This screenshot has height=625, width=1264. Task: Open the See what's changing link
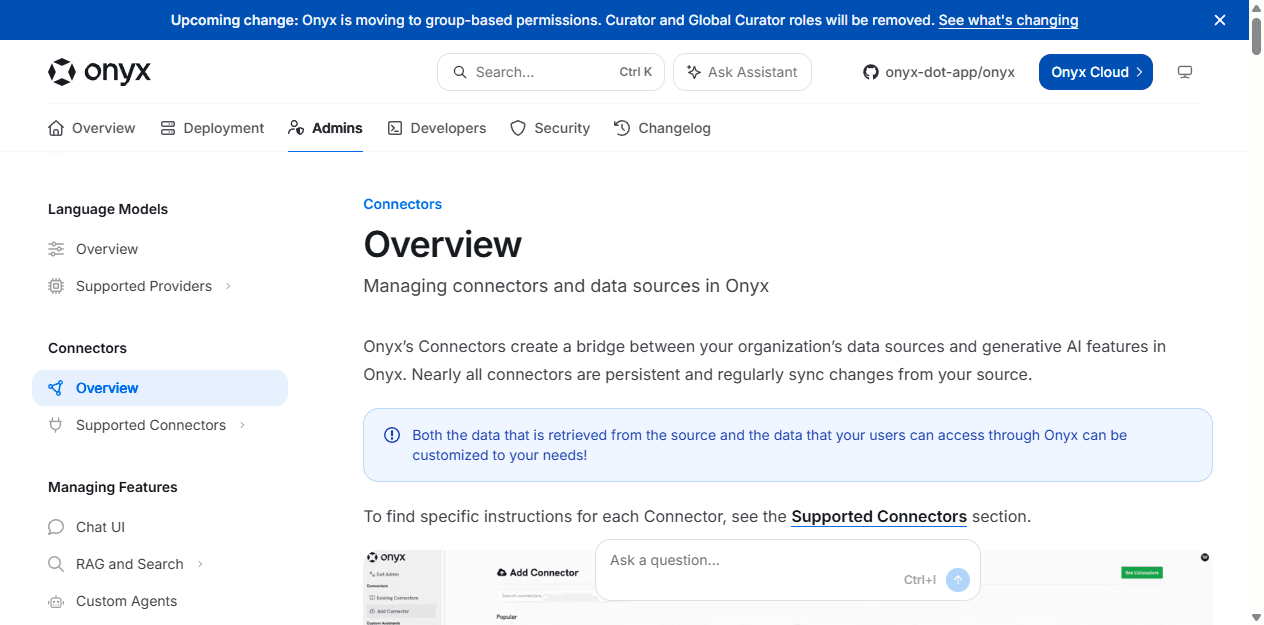pos(1008,20)
